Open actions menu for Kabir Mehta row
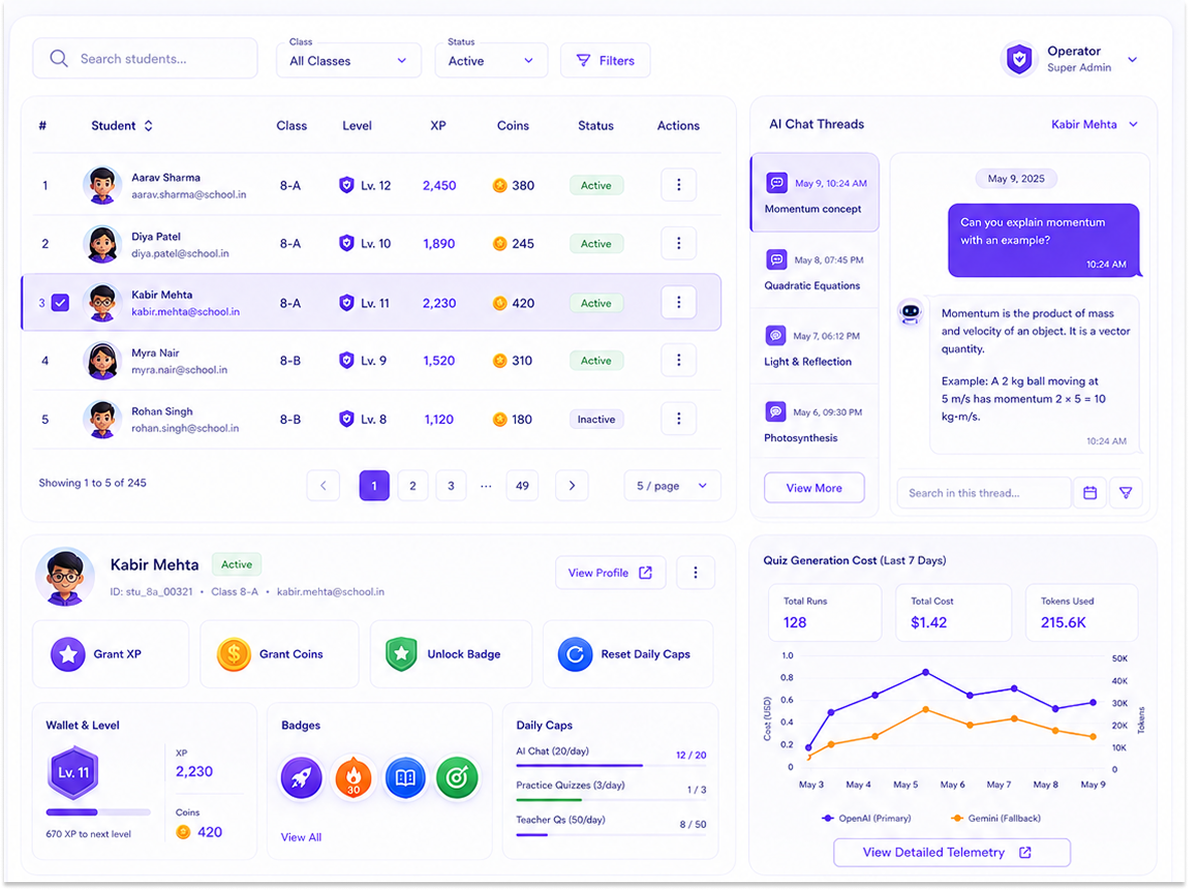This screenshot has width=1189, height=890. [x=678, y=302]
